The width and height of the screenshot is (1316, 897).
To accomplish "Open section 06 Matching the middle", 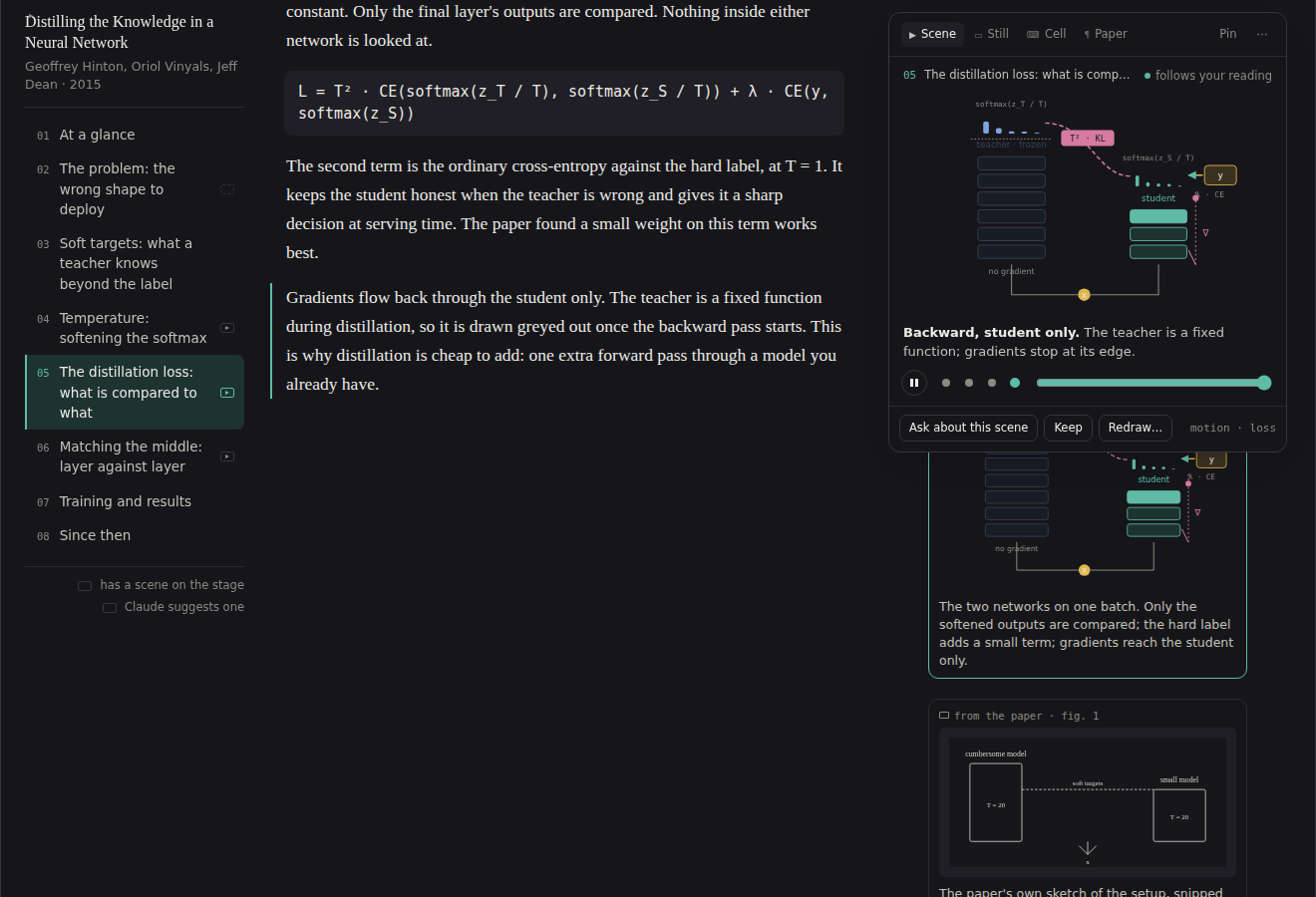I will tap(135, 456).
